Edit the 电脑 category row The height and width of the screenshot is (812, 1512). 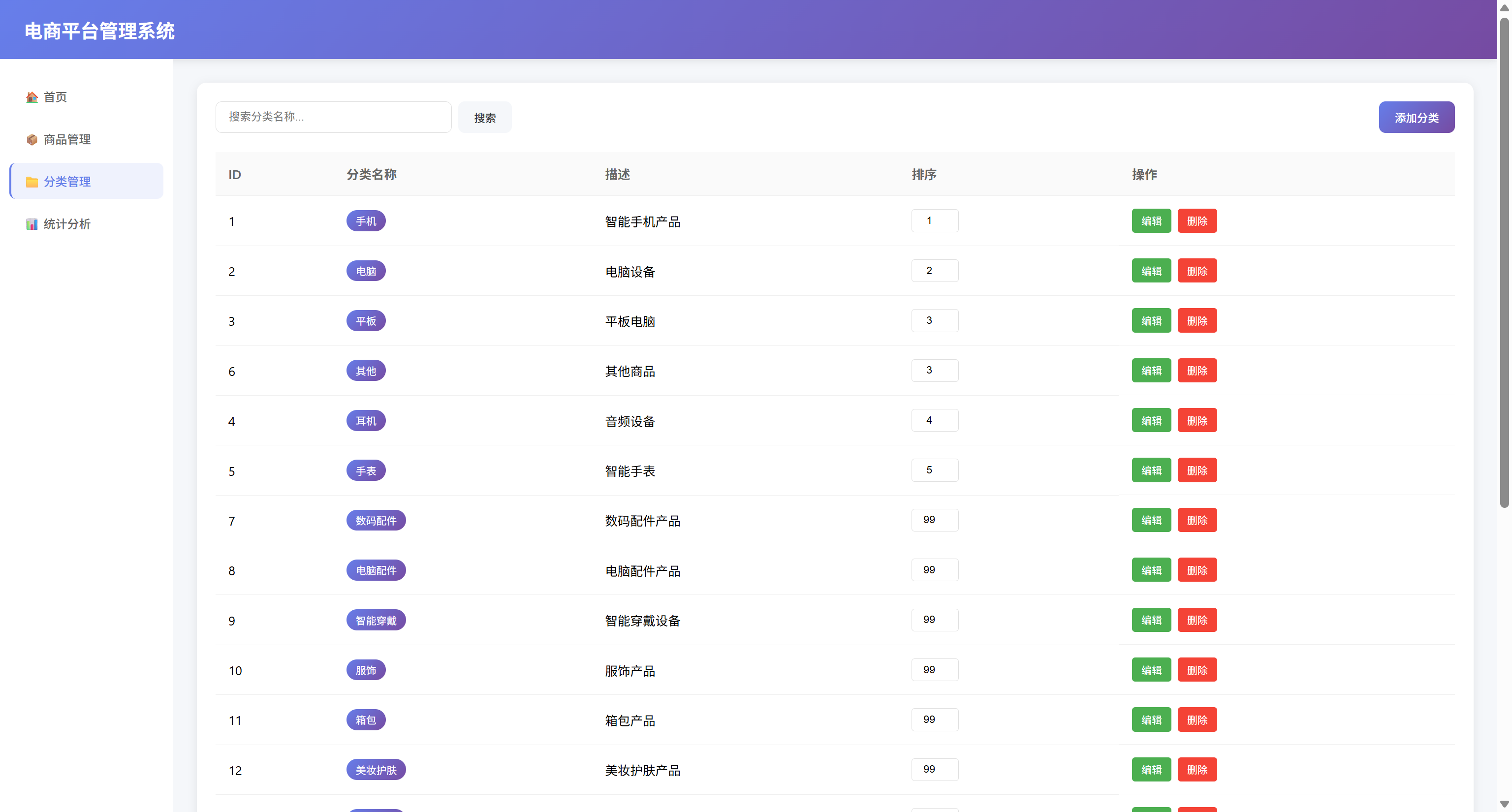tap(1151, 271)
